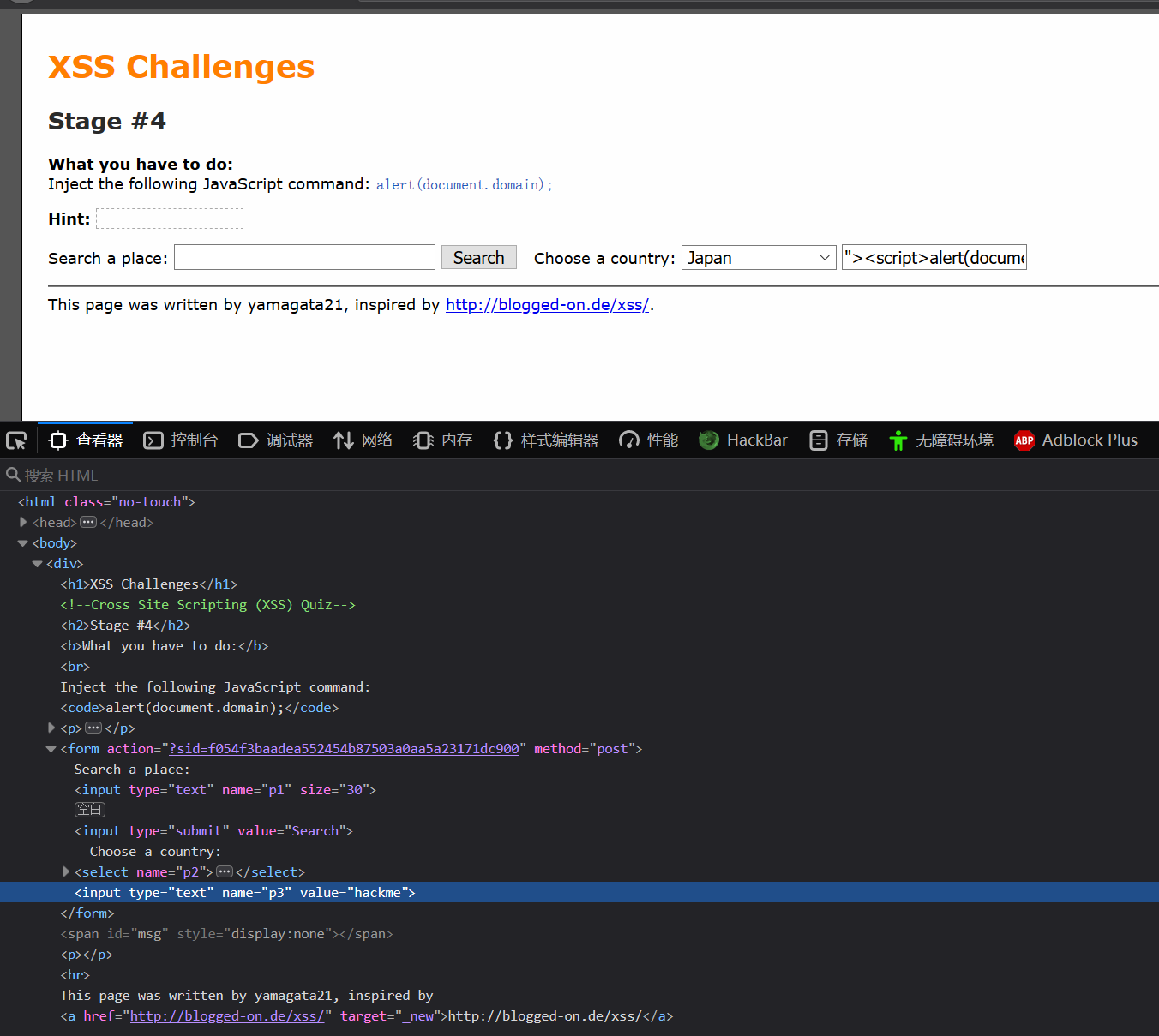Expand the p element node under code

[x=51, y=728]
